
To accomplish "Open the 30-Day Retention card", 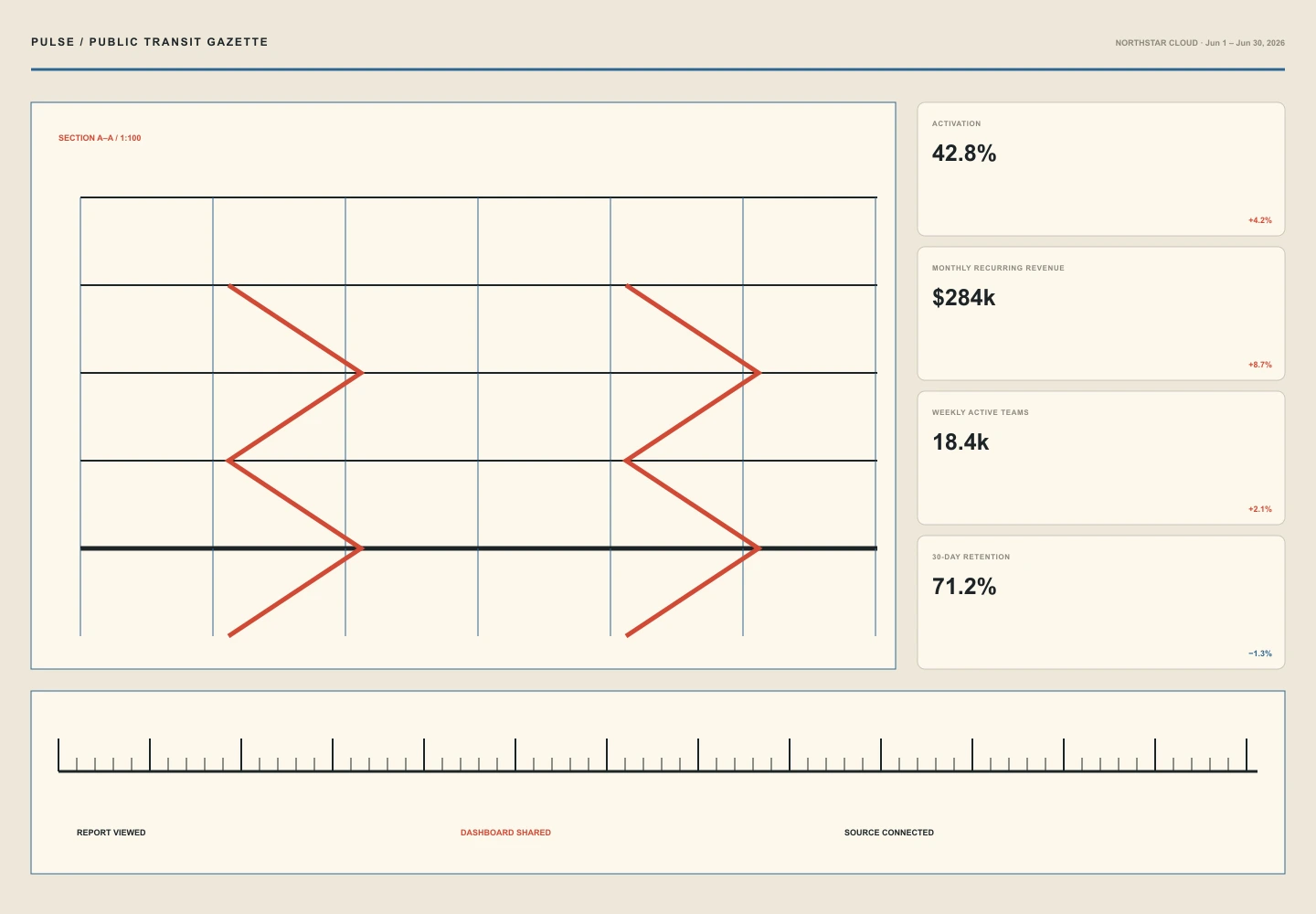I will tap(1101, 602).
